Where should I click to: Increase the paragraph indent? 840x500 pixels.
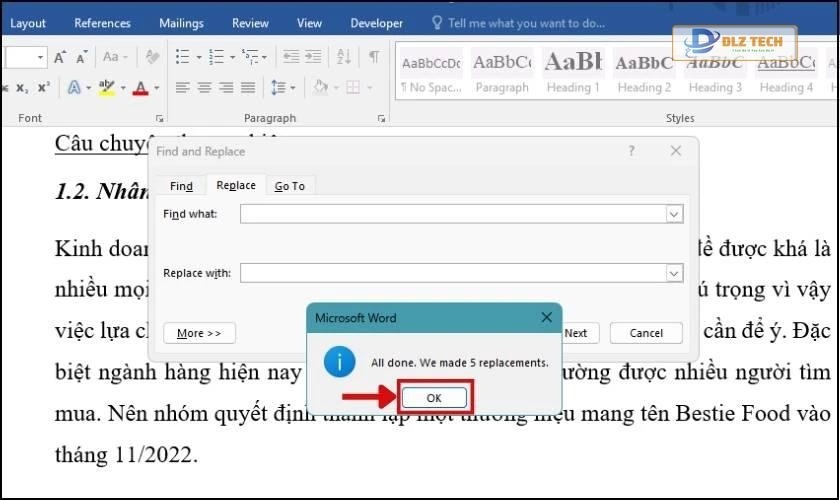tap(314, 57)
